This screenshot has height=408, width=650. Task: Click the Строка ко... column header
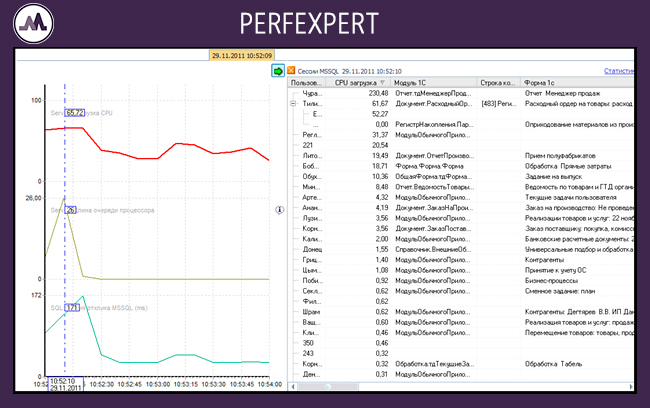tap(498, 83)
